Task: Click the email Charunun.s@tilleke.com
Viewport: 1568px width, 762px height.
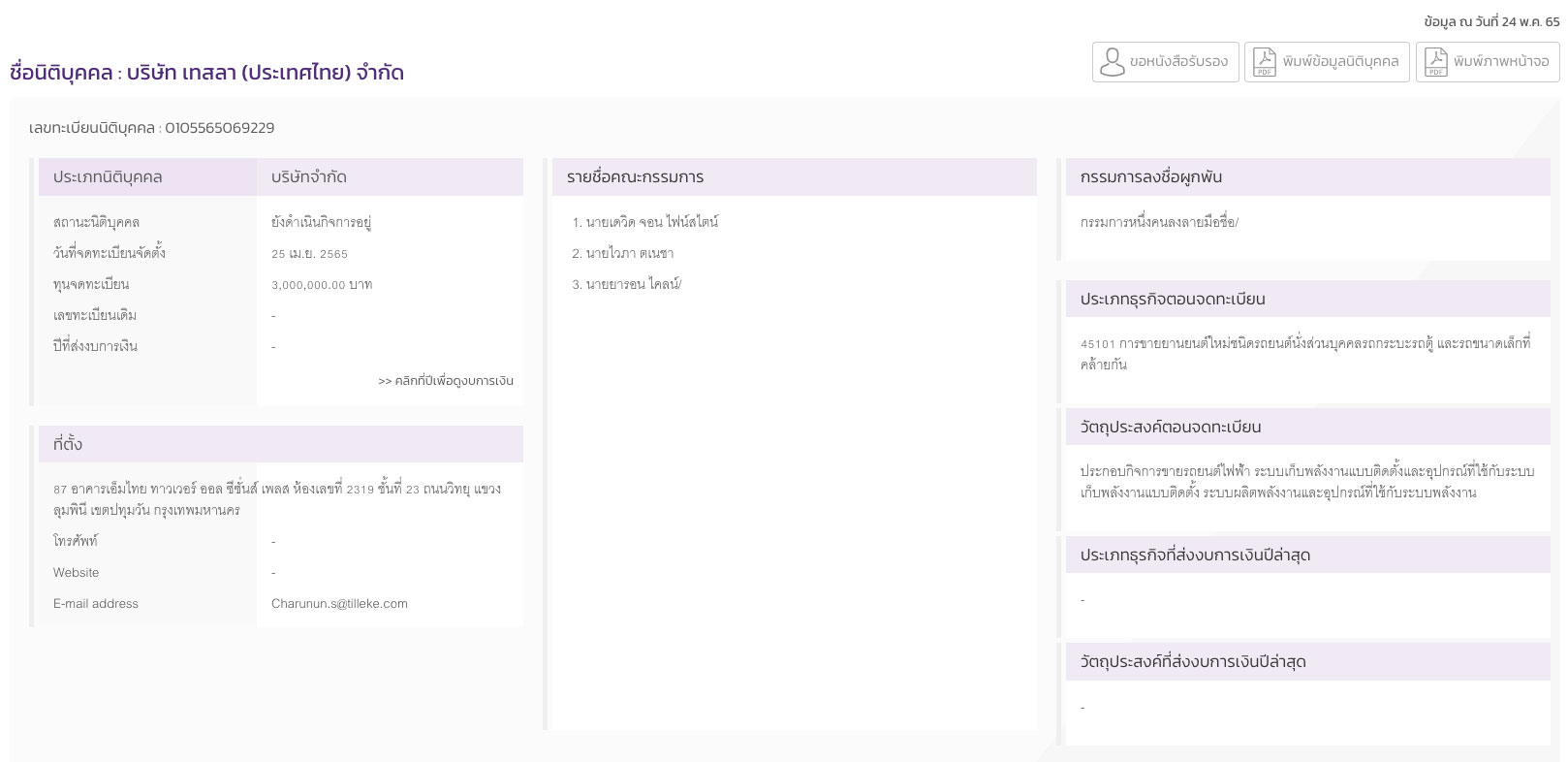Action: click(x=339, y=603)
